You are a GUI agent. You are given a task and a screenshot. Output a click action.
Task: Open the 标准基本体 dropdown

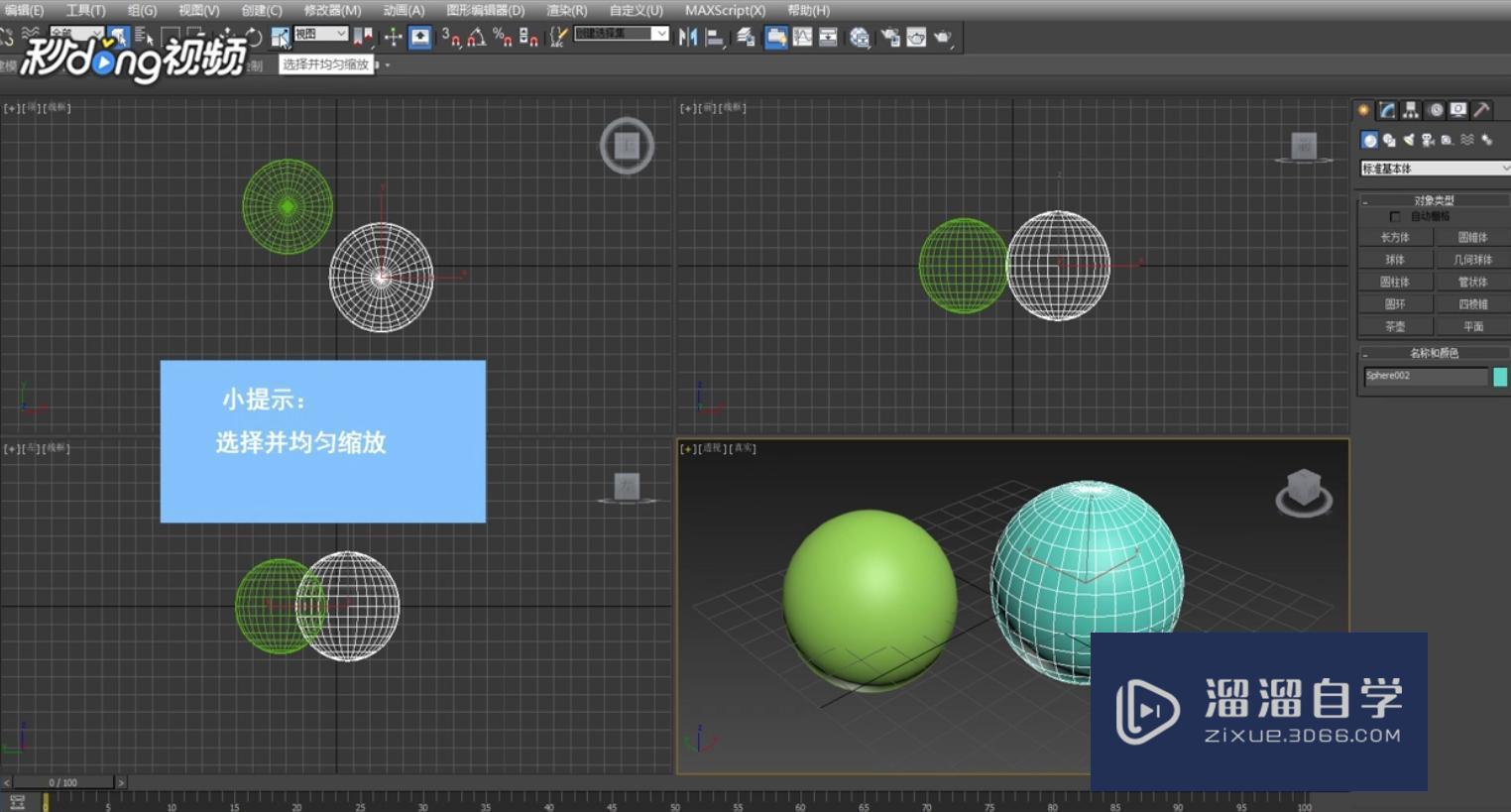click(x=1435, y=169)
